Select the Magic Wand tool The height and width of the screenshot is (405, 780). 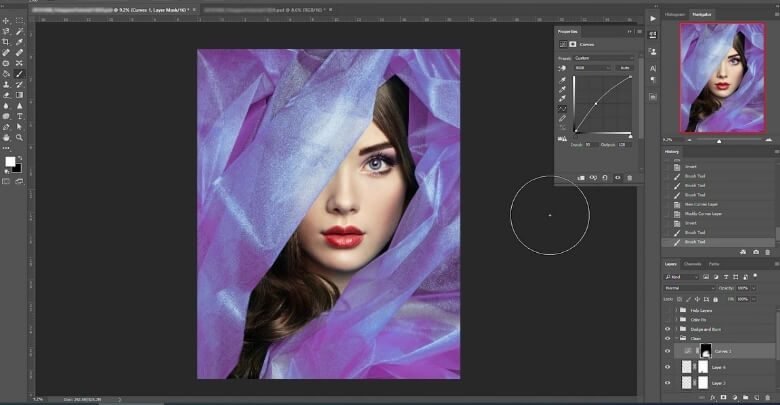pyautogui.click(x=19, y=31)
